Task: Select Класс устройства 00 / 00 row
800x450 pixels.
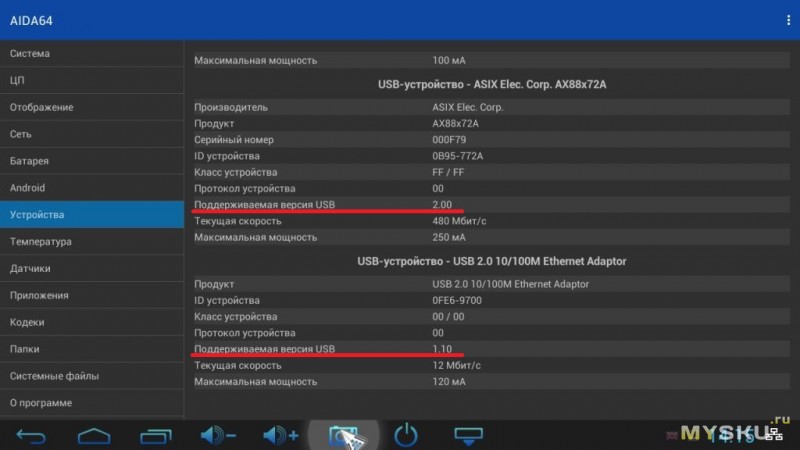Action: [x=492, y=317]
